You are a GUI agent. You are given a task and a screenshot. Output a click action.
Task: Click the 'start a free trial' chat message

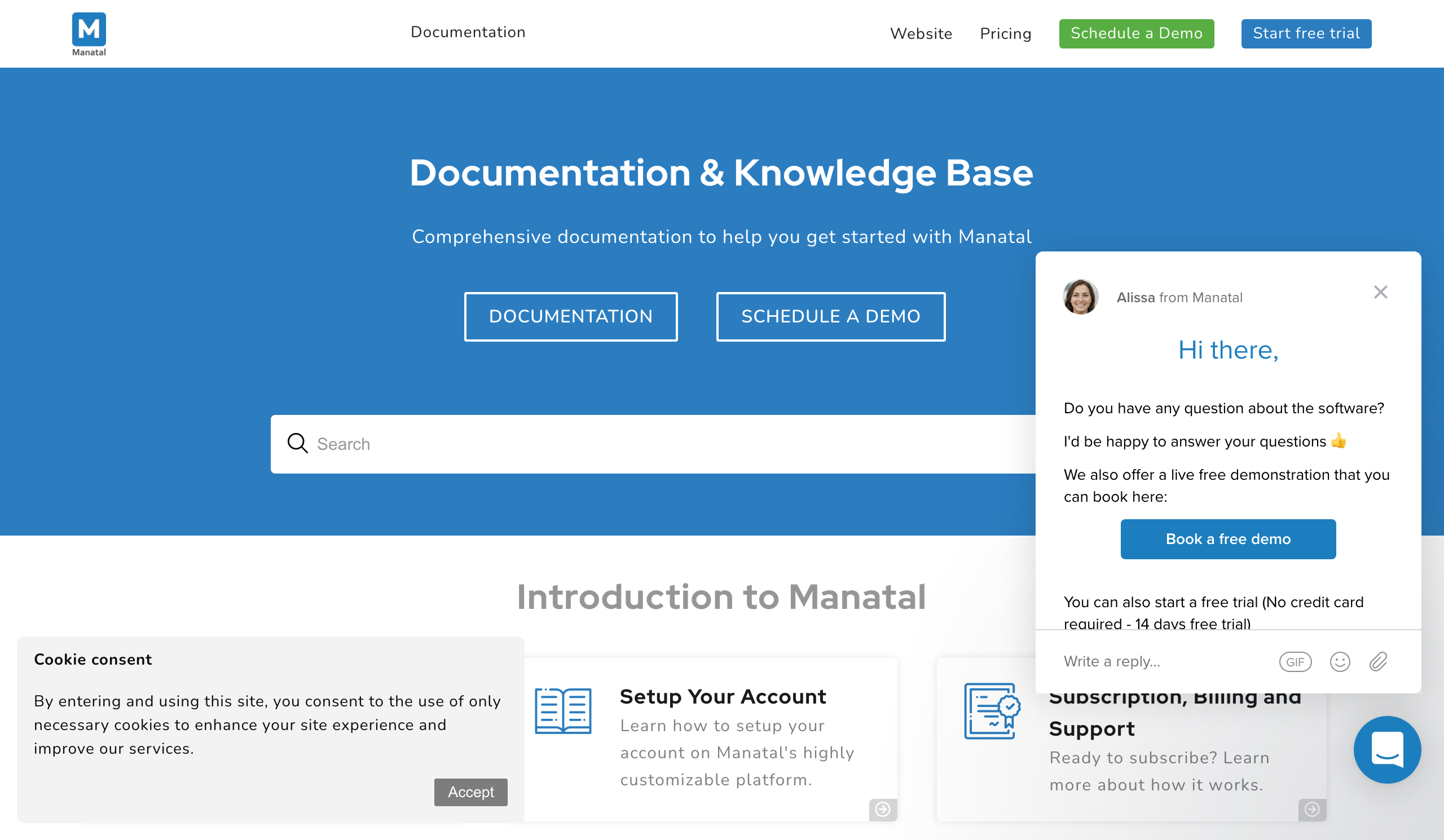(1213, 612)
